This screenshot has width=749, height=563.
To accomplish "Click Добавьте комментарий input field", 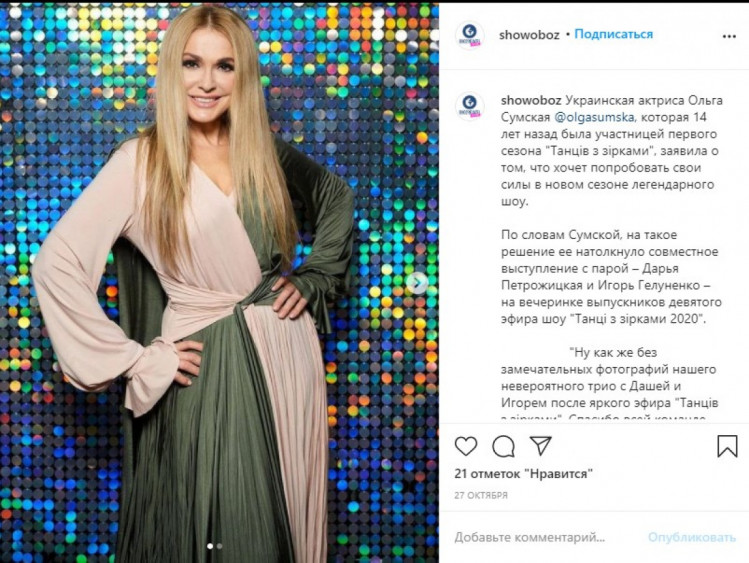I will point(547,537).
